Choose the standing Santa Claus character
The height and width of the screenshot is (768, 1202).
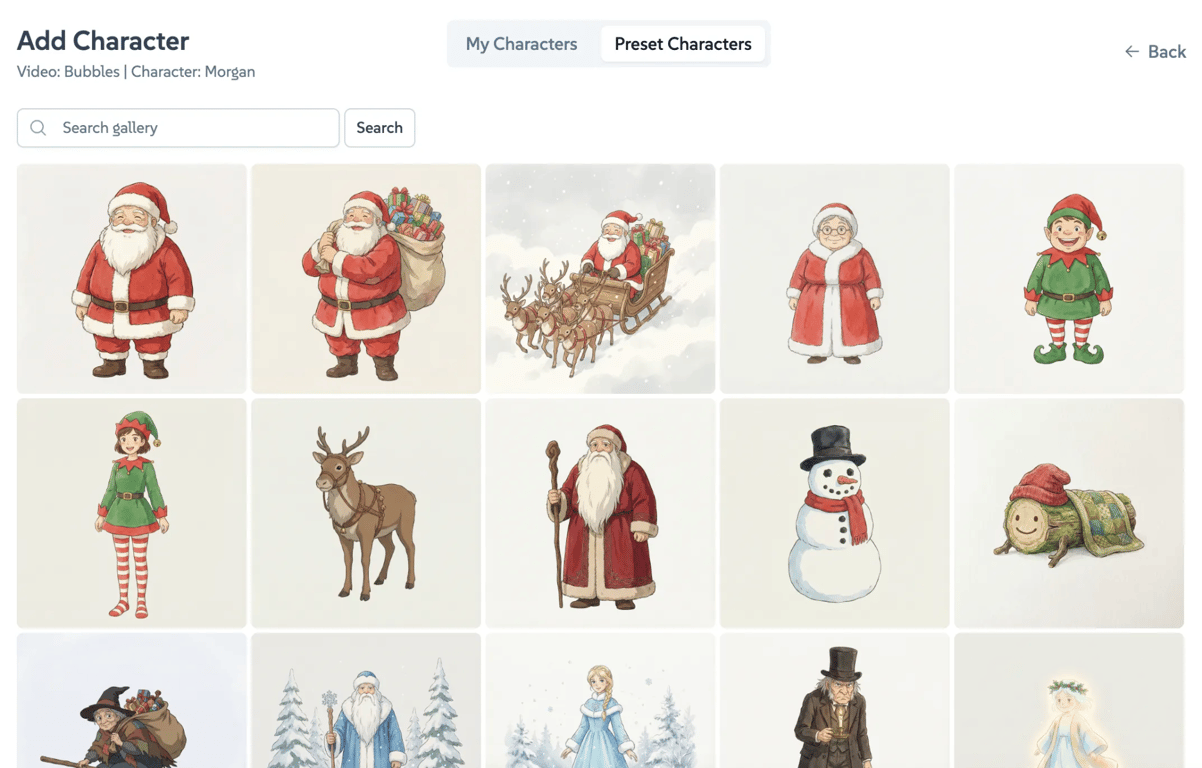[x=132, y=279]
